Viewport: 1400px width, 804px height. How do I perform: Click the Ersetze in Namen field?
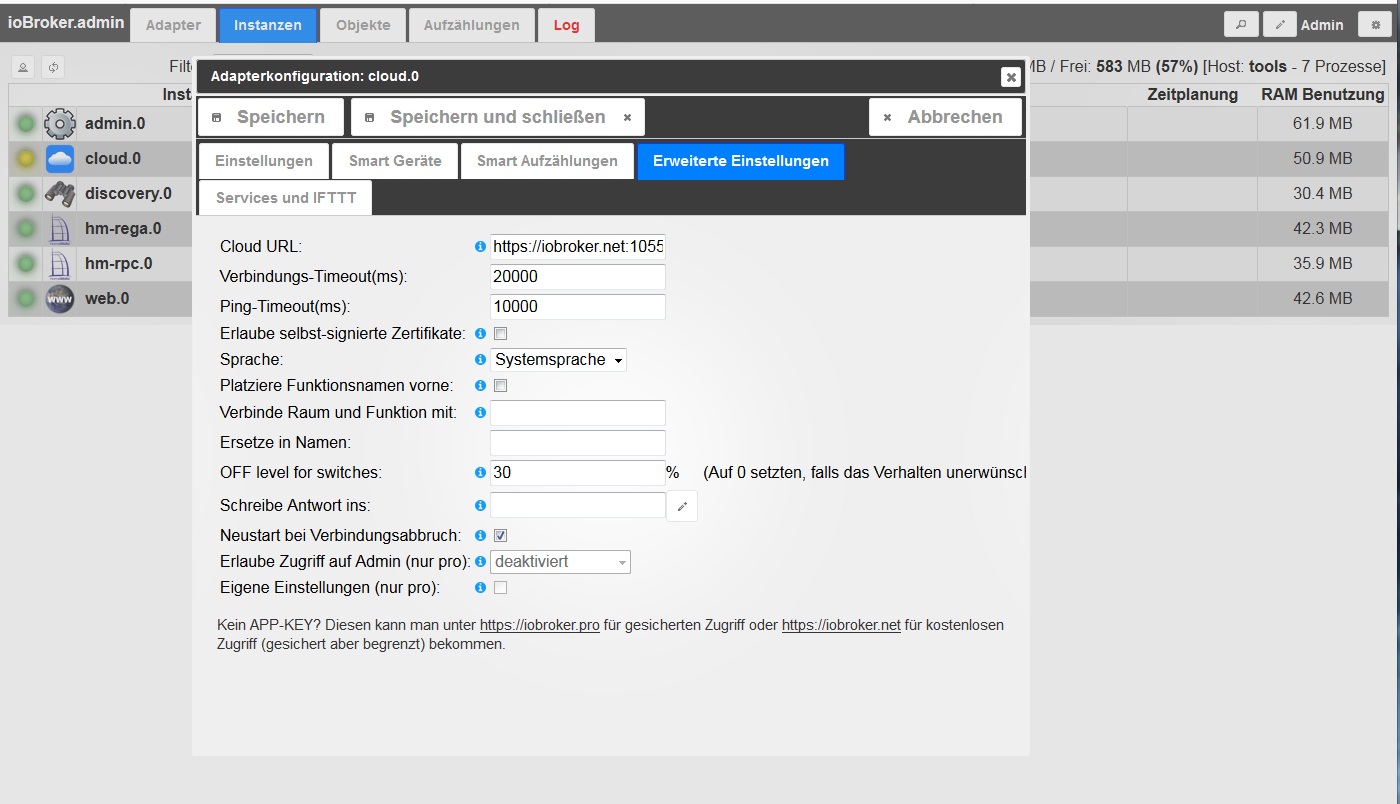578,443
